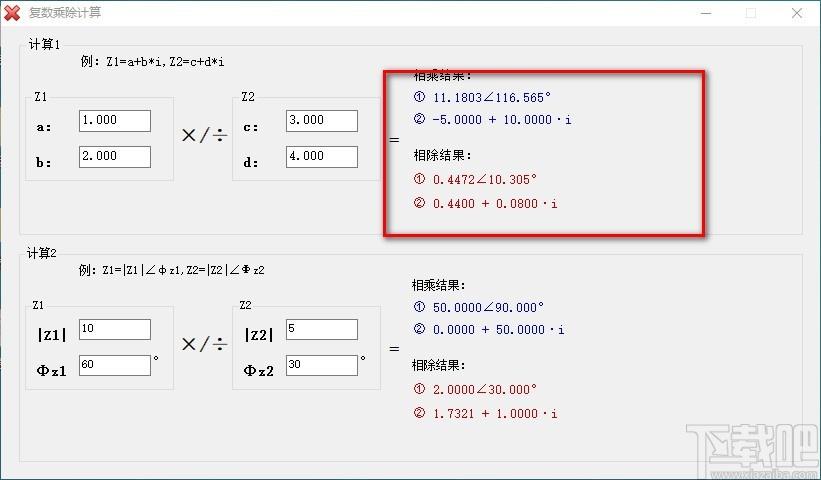This screenshot has height=480, width=821.
Task: Click the divide result 2.0000∠30.000°
Action: point(484,389)
